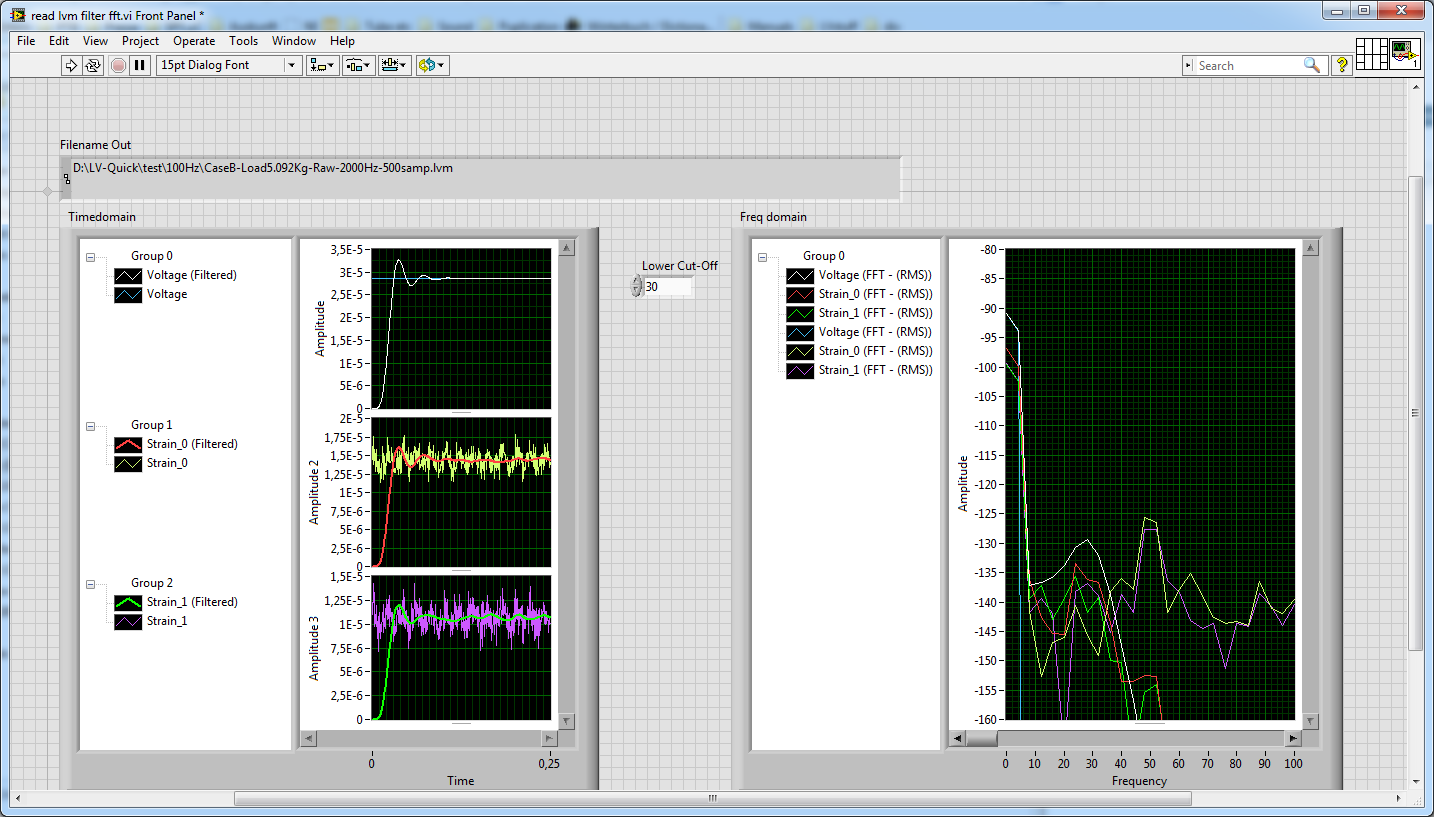Open the Distribute Objects tool
The width and height of the screenshot is (1434, 817).
(x=358, y=65)
